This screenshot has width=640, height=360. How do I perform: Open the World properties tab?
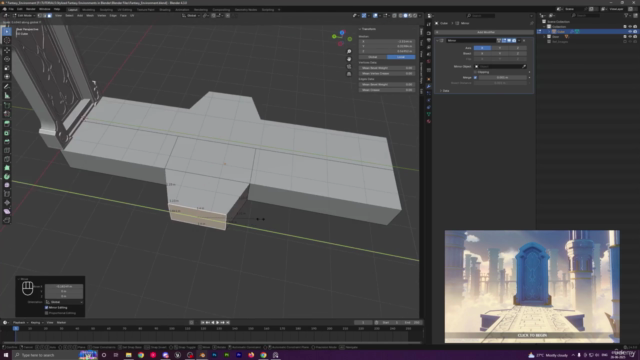[429, 61]
